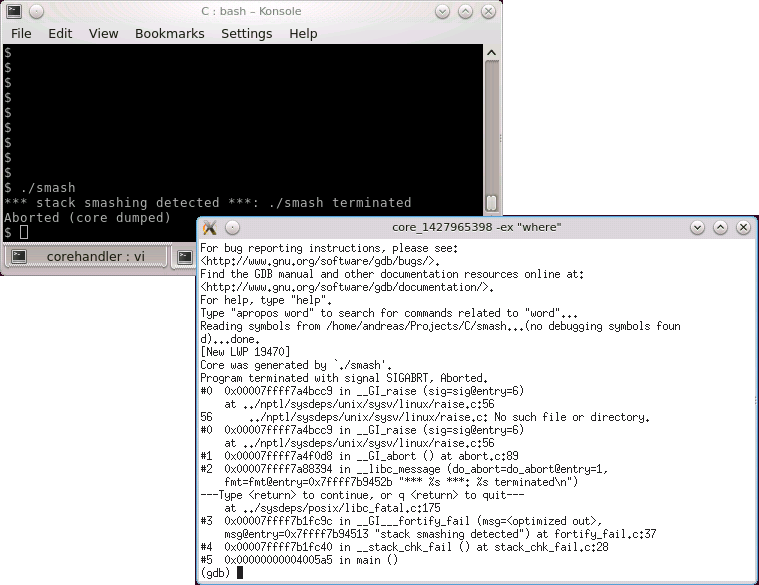
Task: Click frame #5 main () line
Action: 299,560
